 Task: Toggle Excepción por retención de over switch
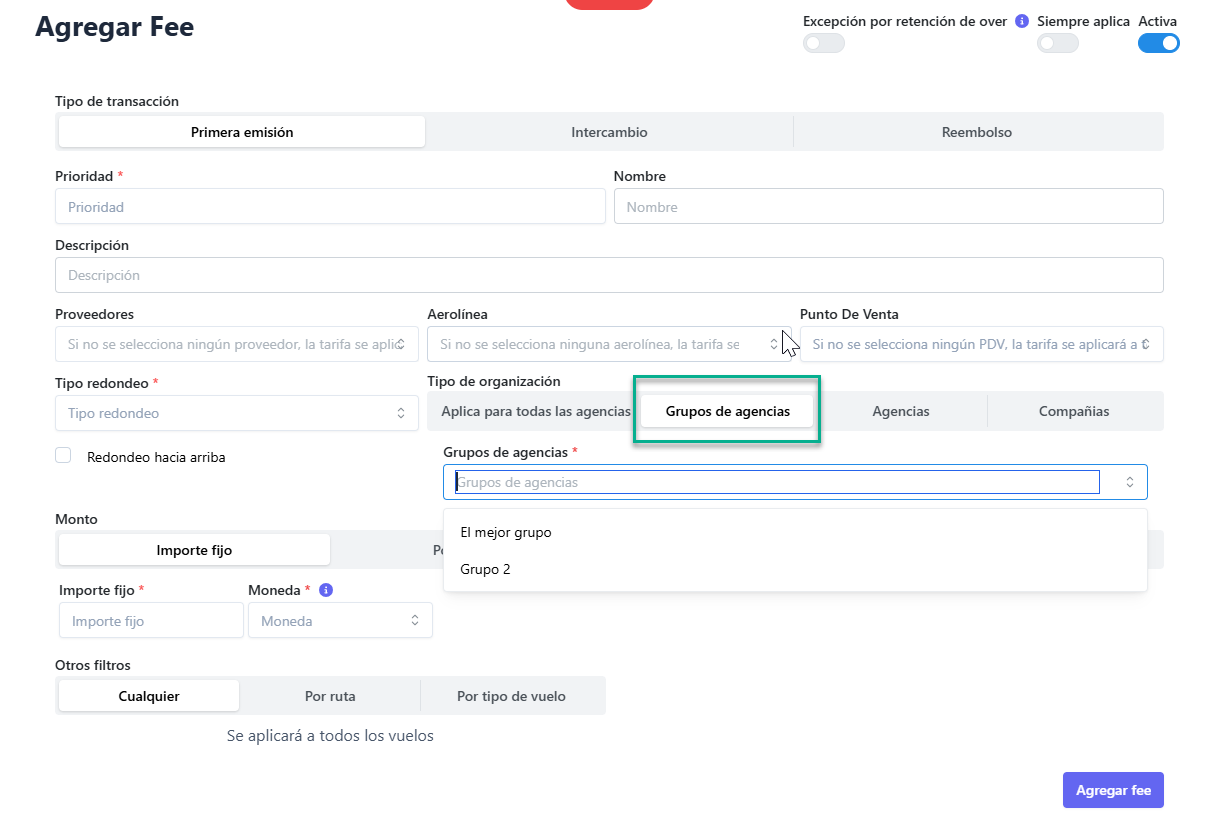pos(823,43)
